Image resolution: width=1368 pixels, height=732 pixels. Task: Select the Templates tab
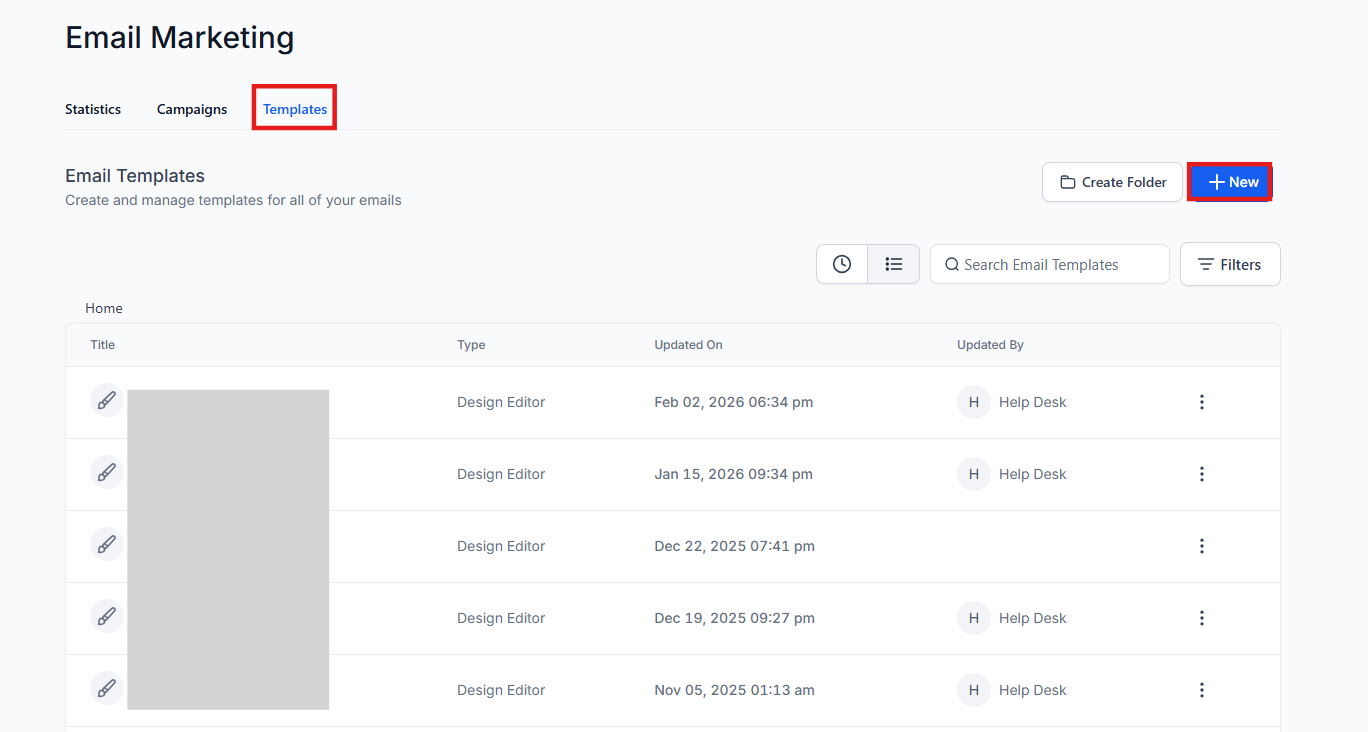tap(295, 109)
